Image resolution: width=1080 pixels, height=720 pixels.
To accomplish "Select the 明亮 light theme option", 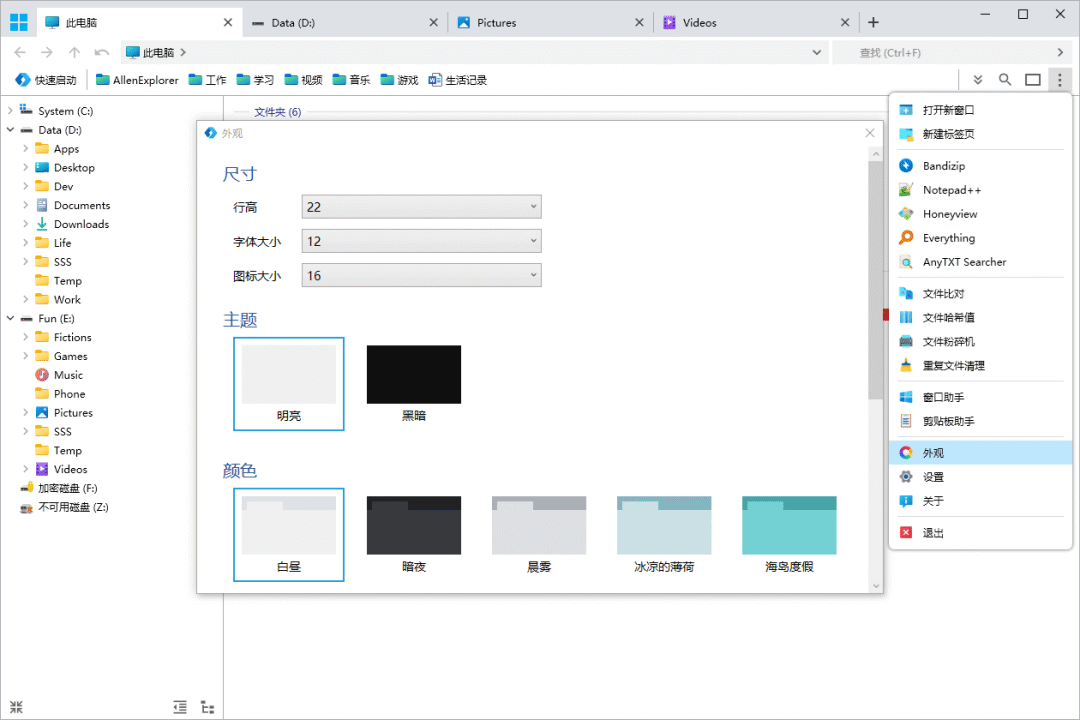I will click(289, 383).
